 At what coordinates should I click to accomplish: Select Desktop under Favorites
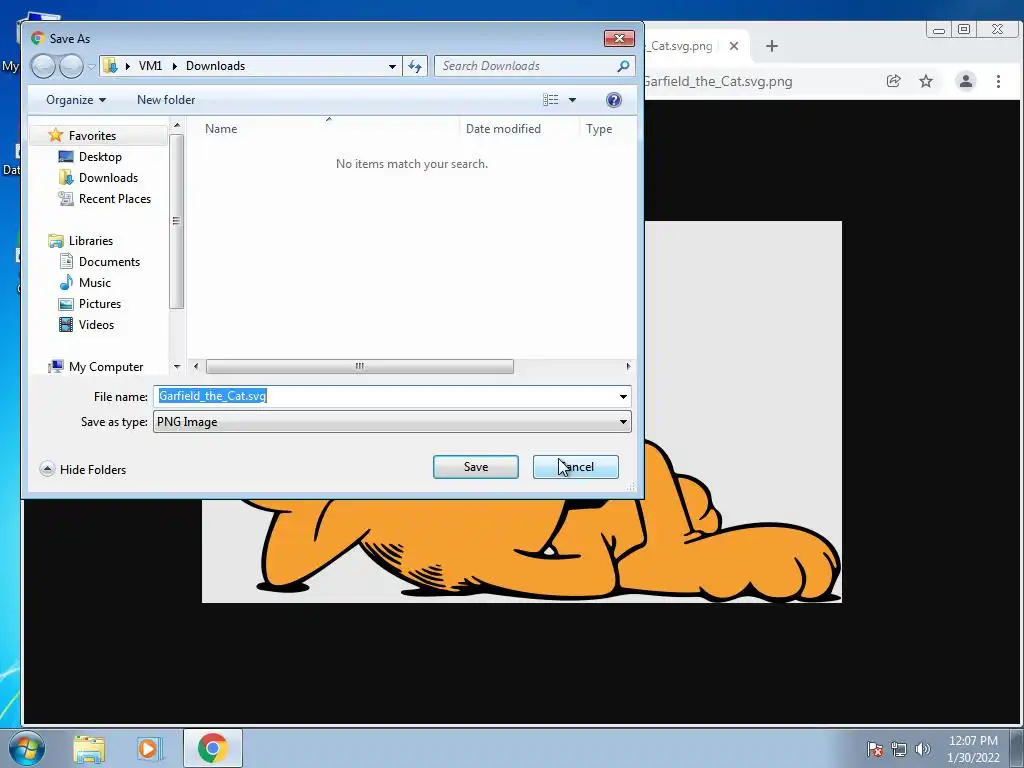(x=100, y=157)
